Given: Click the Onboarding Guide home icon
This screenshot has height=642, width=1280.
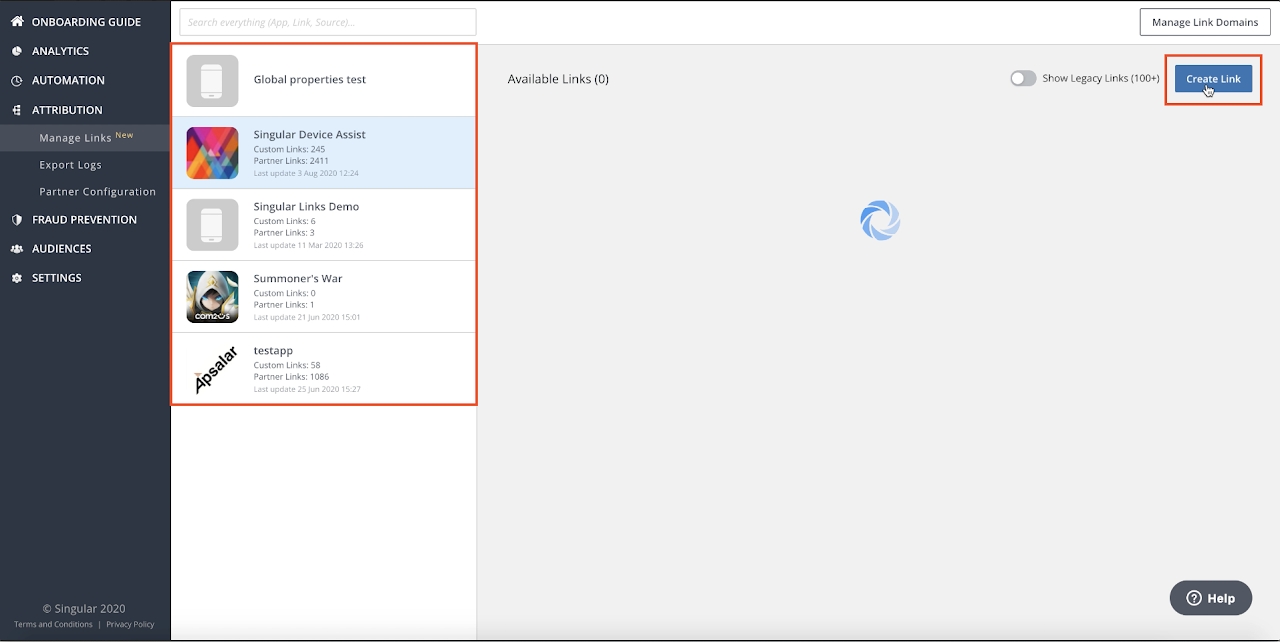Looking at the screenshot, I should coord(17,22).
